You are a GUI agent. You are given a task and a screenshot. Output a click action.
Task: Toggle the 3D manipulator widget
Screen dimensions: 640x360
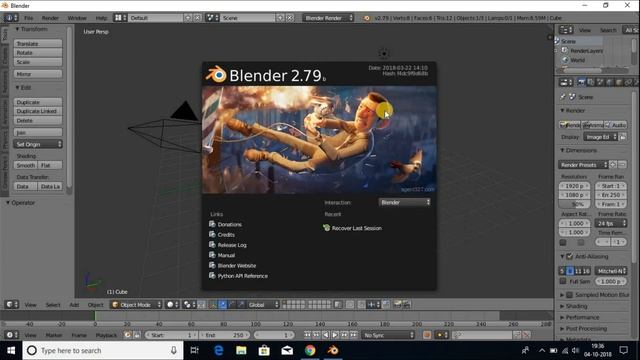click(x=213, y=304)
